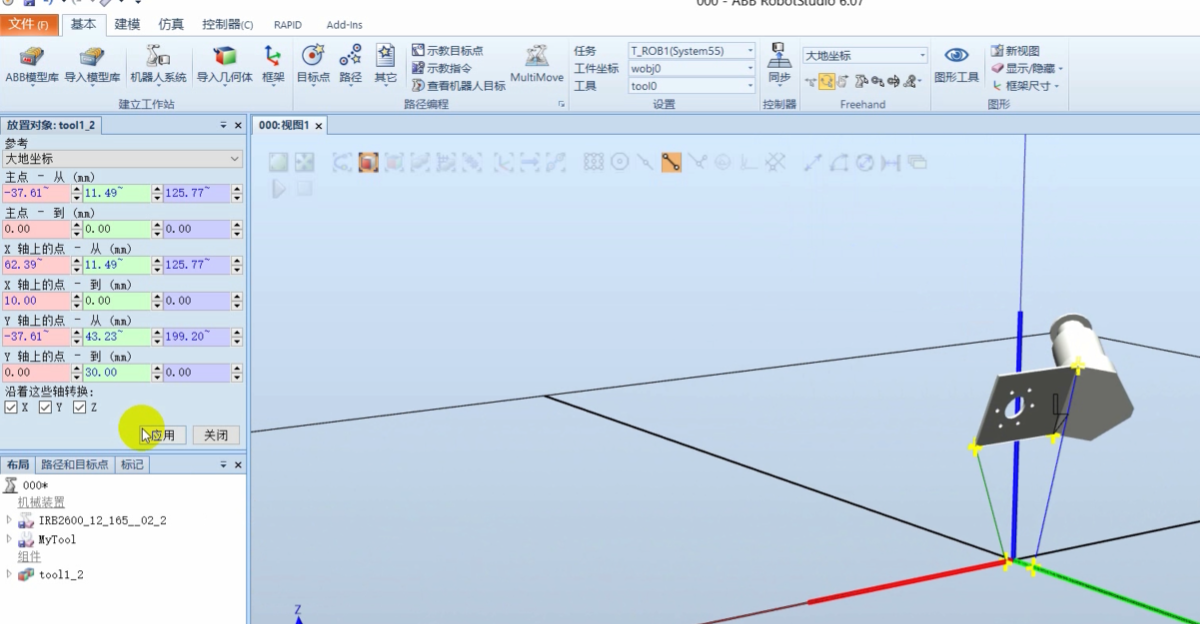Switch to the 控制器 controller tab
The width and height of the screenshot is (1200, 624).
(x=227, y=24)
